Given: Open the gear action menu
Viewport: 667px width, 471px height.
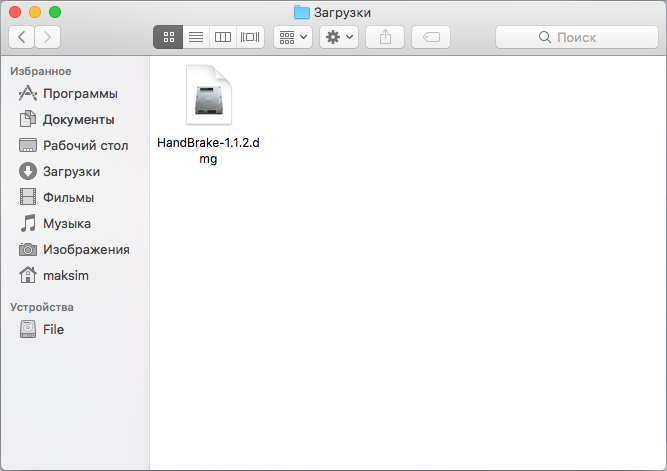Looking at the screenshot, I should 339,37.
